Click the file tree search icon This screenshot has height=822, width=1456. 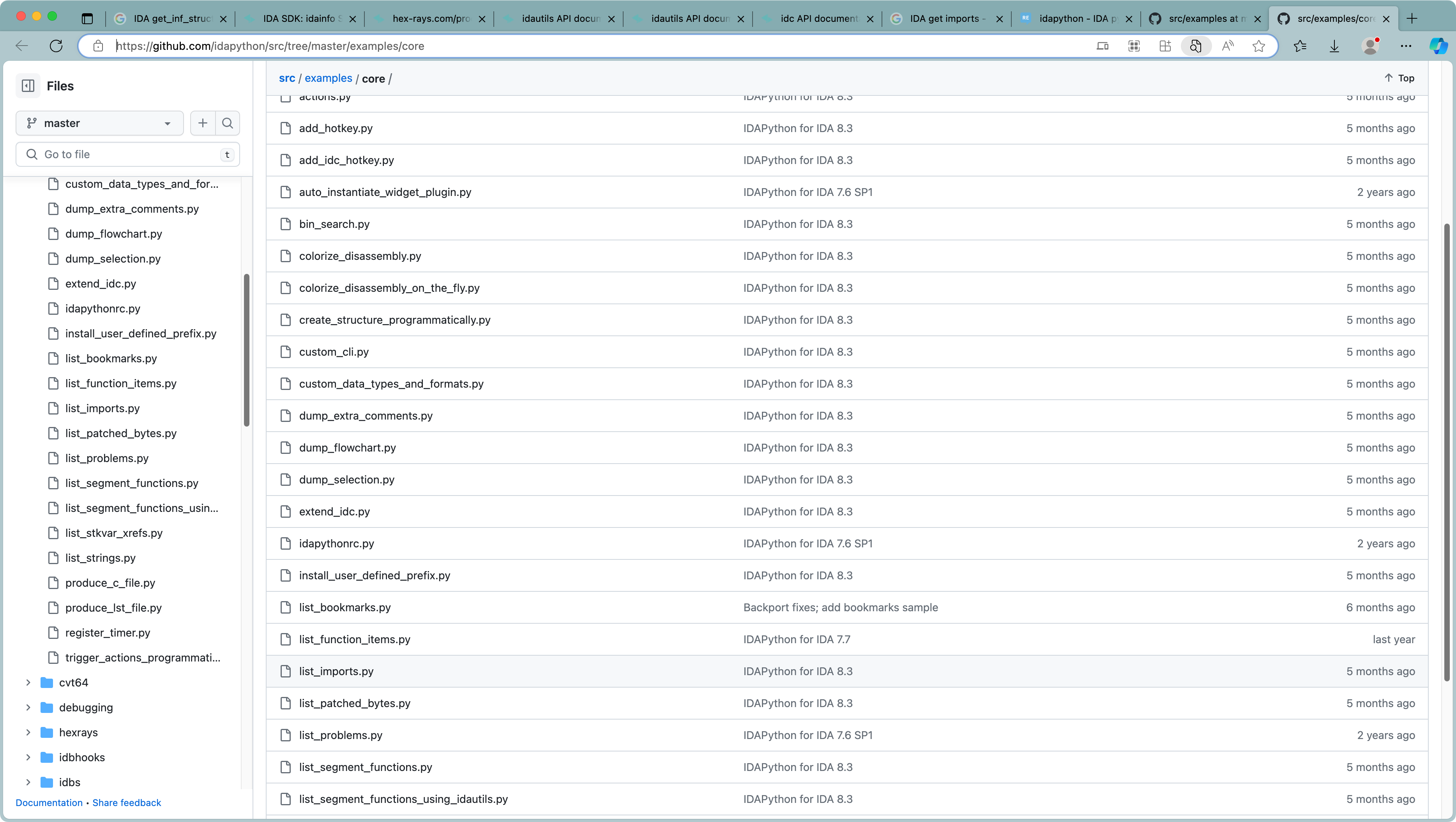[227, 123]
